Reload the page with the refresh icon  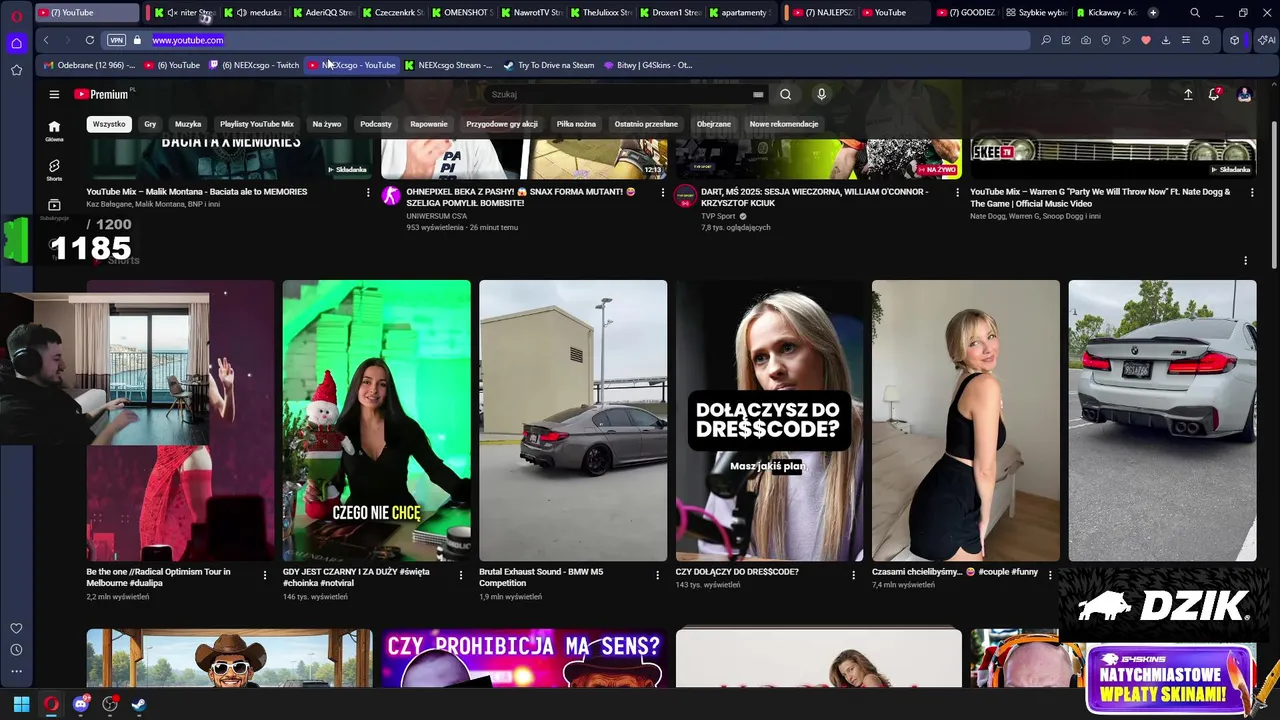tap(90, 40)
